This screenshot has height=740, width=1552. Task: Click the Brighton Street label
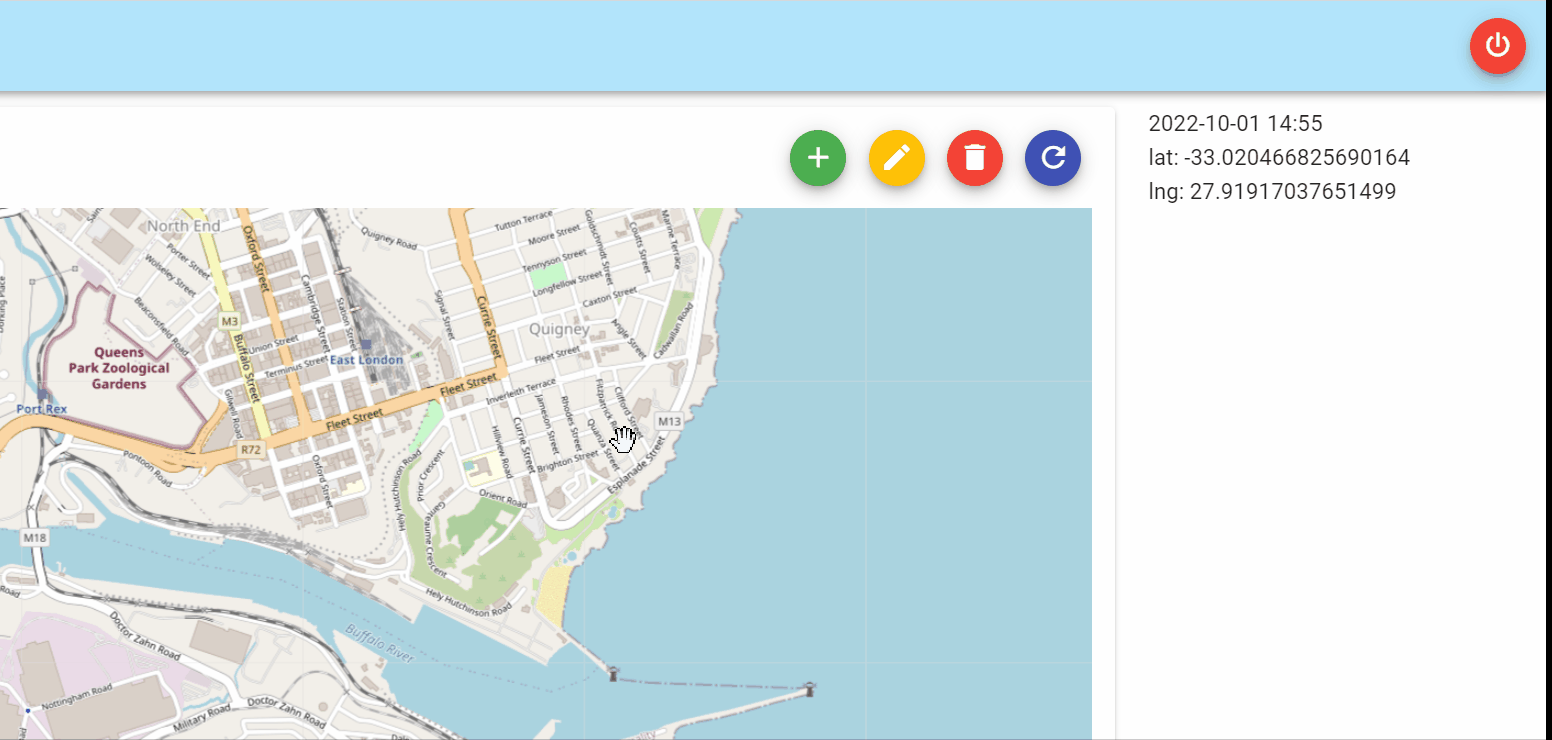(570, 463)
